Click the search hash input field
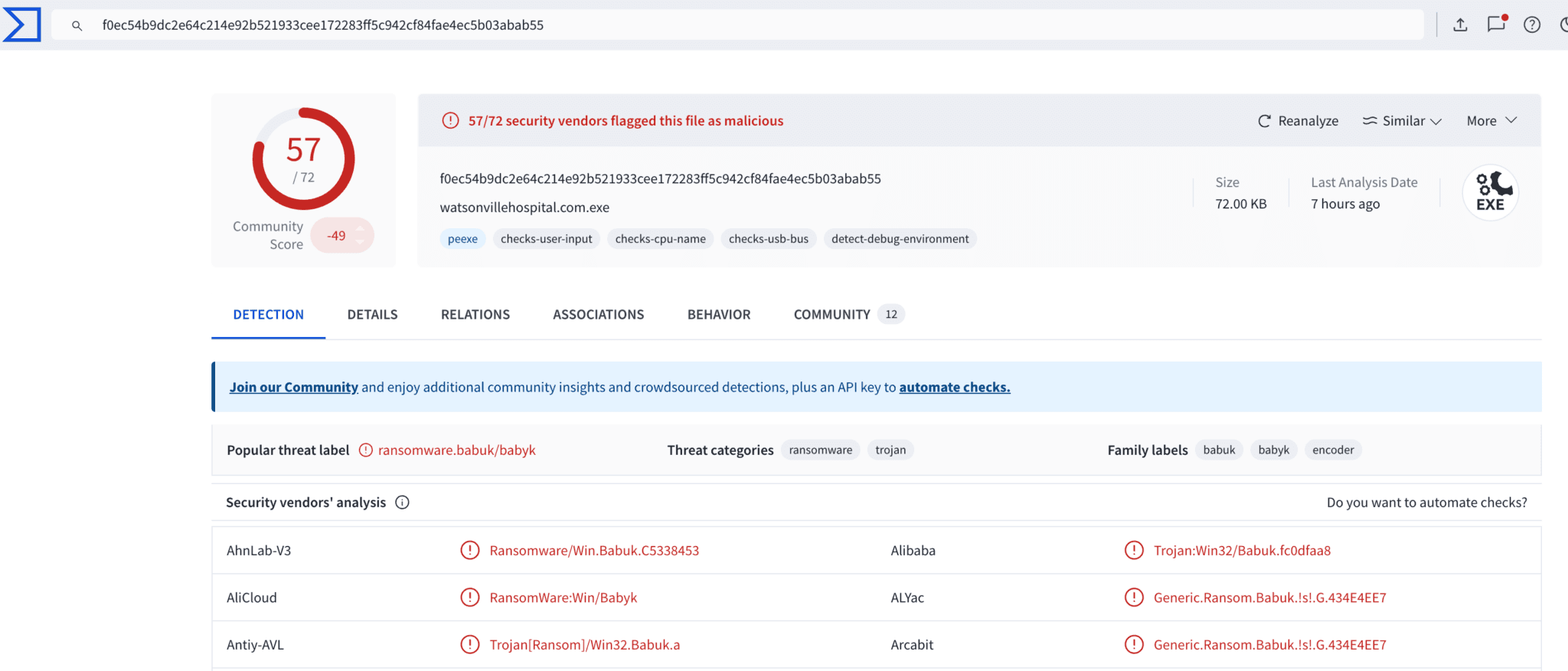Image resolution: width=1568 pixels, height=671 pixels. 738,25
